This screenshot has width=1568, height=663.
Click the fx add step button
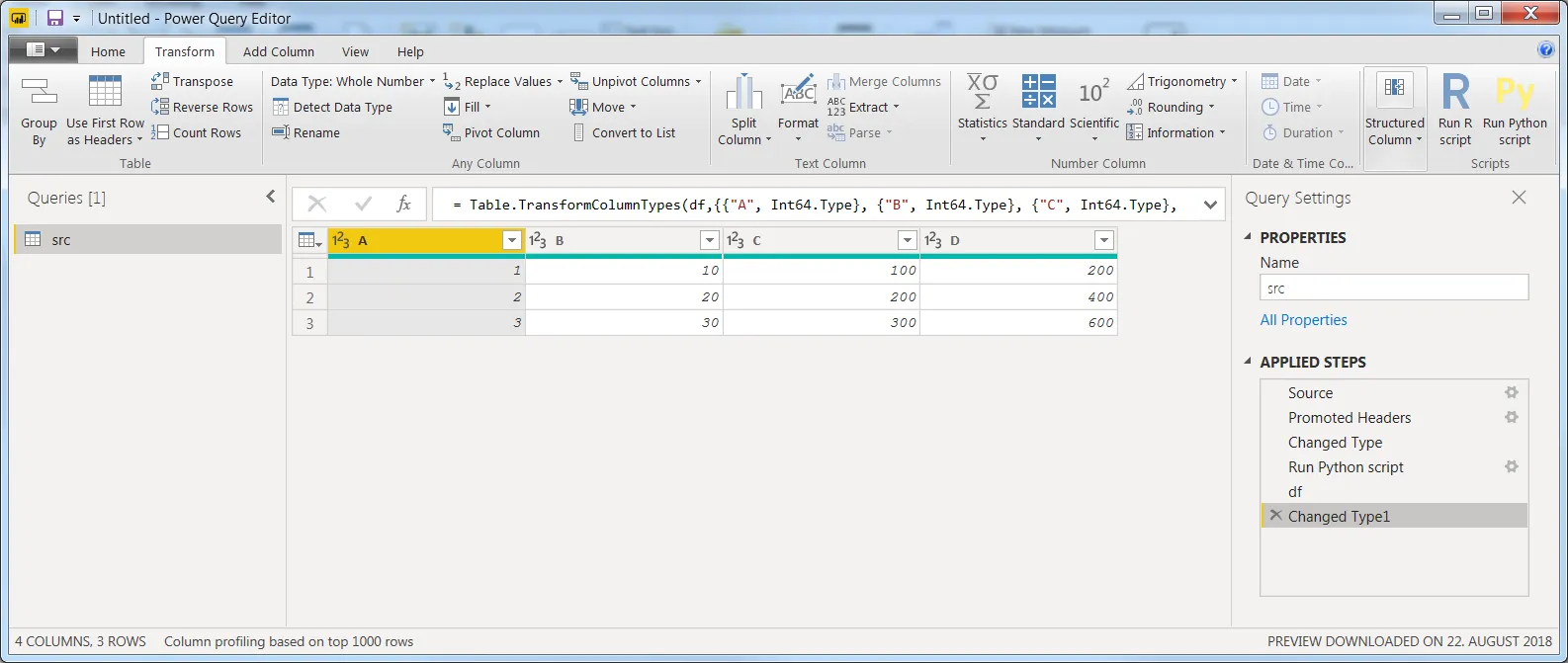[403, 204]
